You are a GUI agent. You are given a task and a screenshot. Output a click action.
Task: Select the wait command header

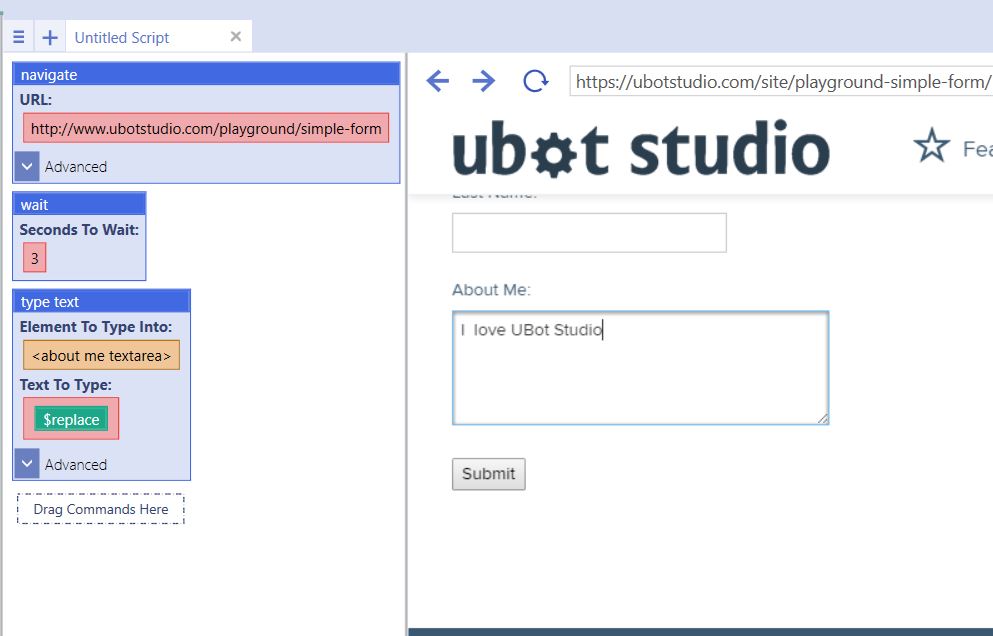click(x=79, y=204)
